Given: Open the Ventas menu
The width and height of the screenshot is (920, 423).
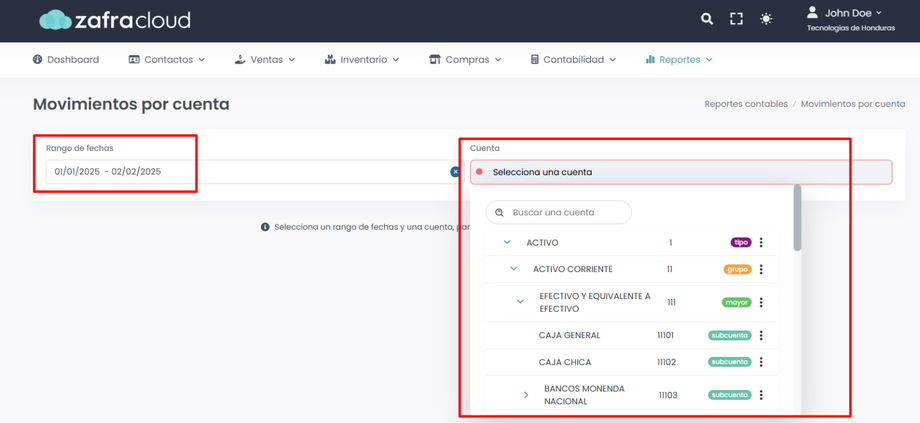Looking at the screenshot, I should pyautogui.click(x=265, y=59).
